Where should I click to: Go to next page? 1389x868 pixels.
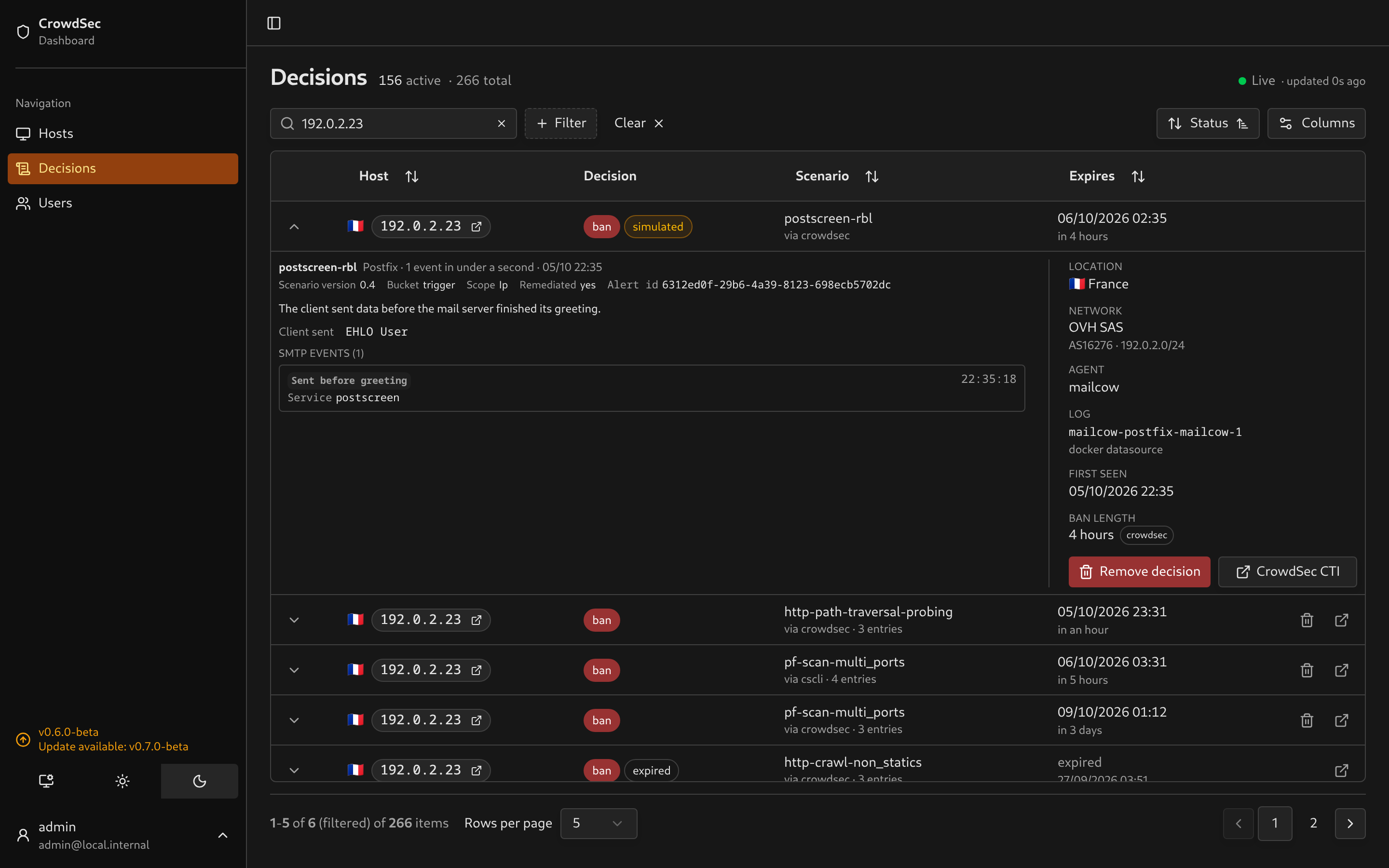pyautogui.click(x=1350, y=823)
